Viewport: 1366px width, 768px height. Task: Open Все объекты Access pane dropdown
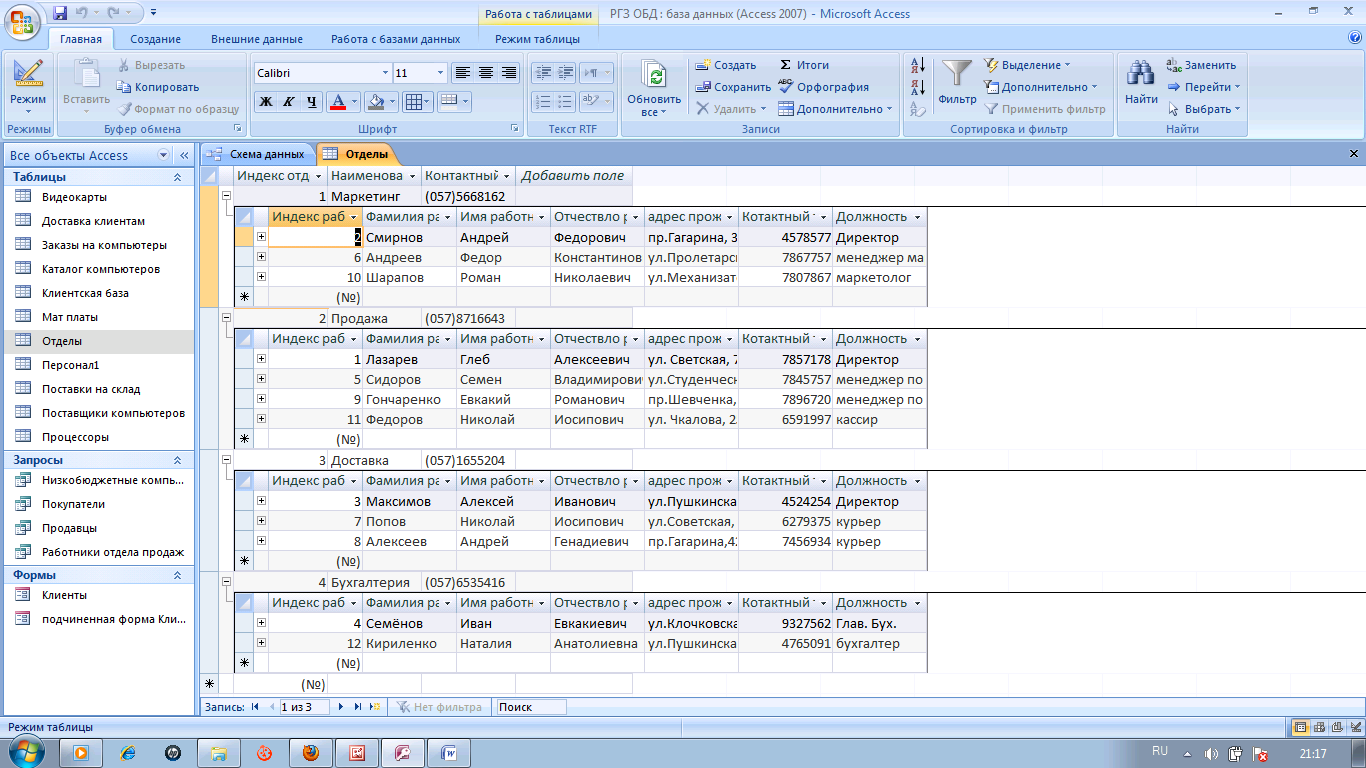pyautogui.click(x=164, y=155)
